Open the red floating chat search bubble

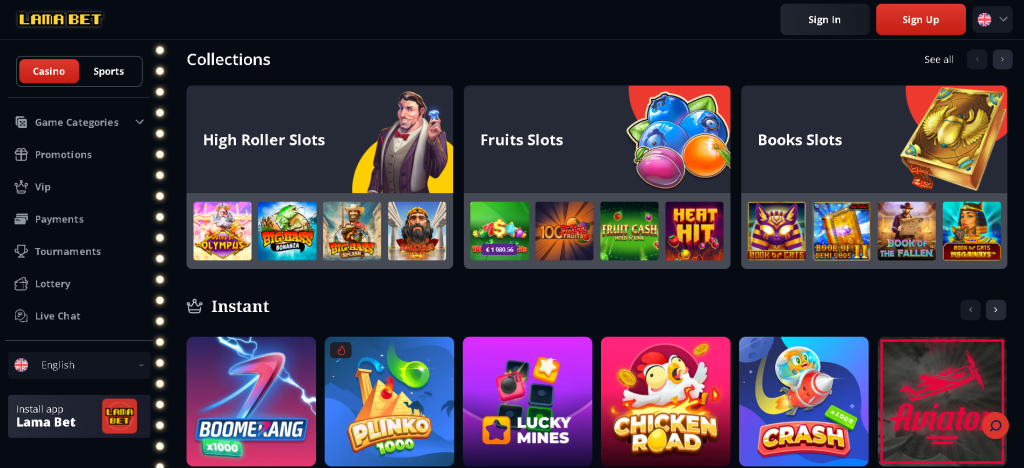[995, 426]
